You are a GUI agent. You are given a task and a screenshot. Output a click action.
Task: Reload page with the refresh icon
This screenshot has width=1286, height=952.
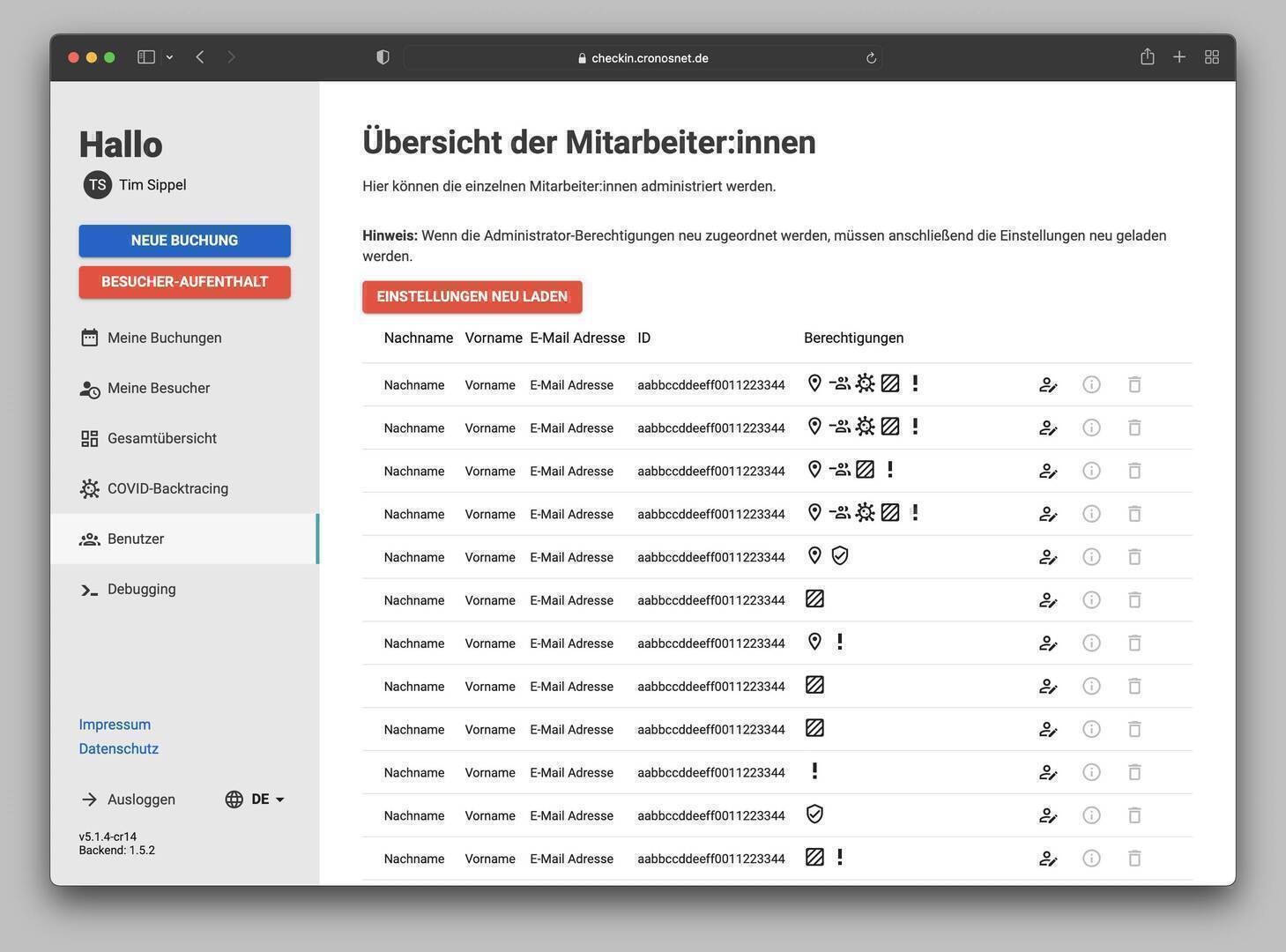pyautogui.click(x=871, y=58)
